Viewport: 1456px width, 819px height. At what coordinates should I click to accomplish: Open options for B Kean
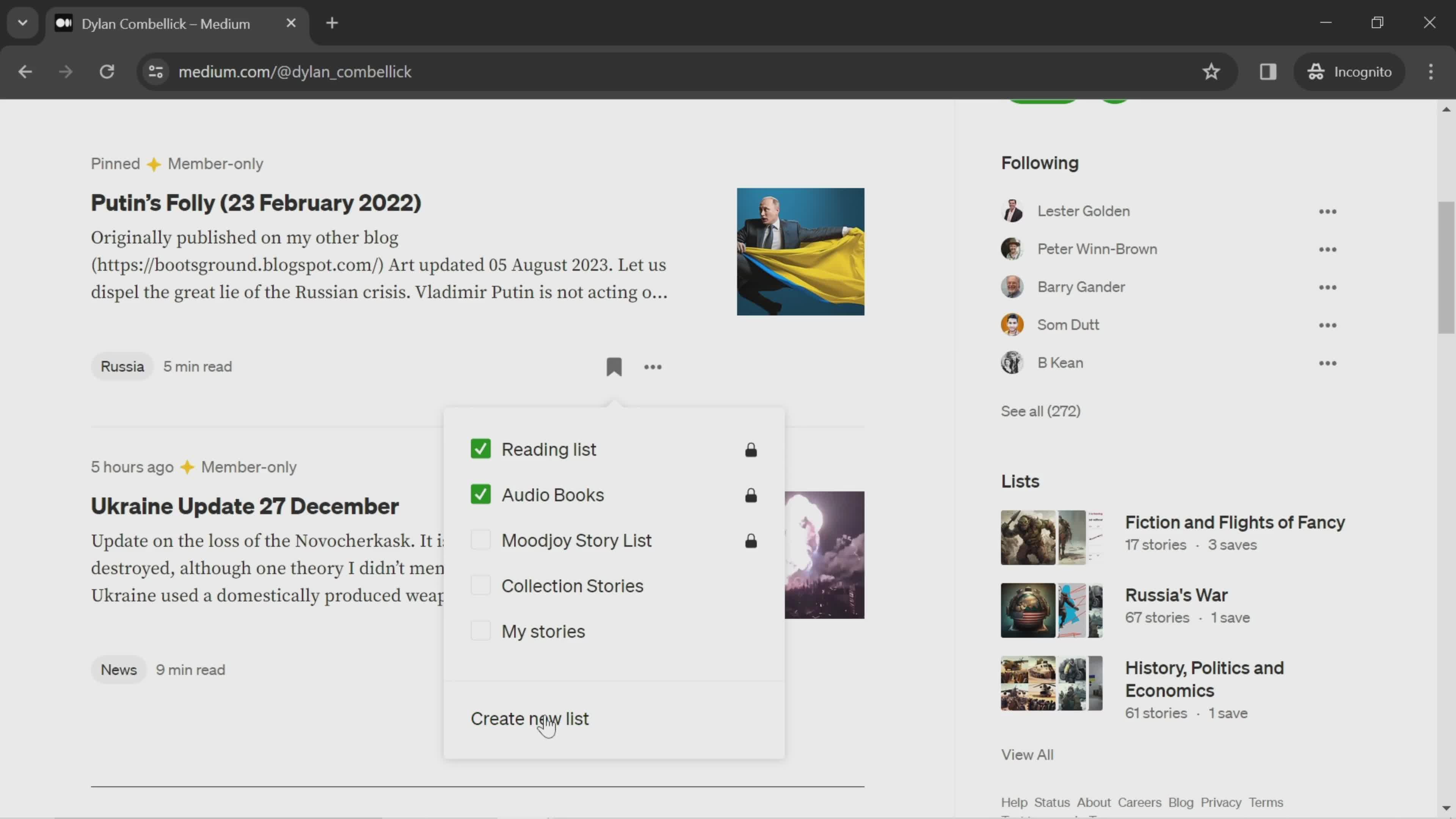pos(1328,363)
